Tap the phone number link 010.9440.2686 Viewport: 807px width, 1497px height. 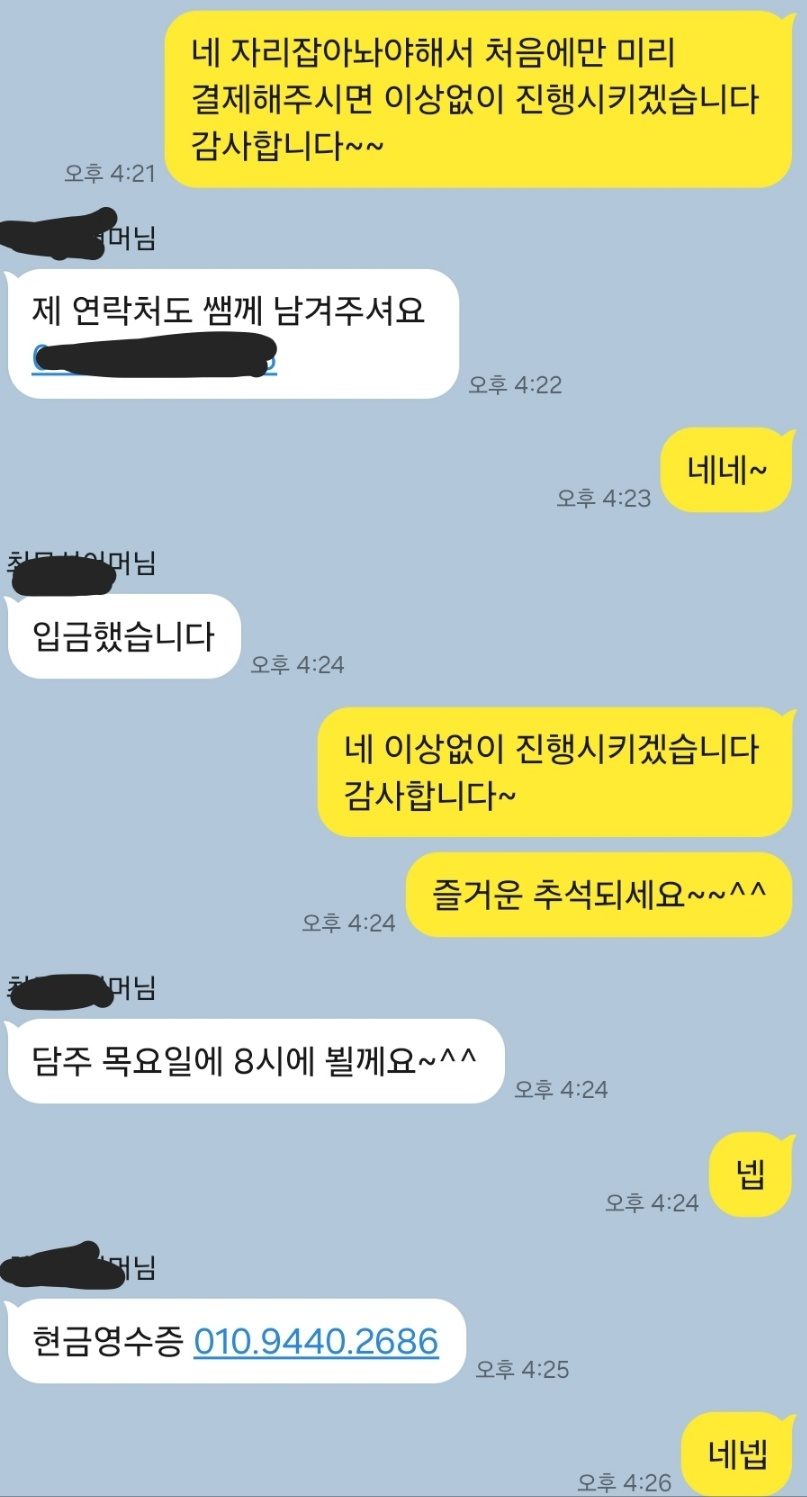coord(316,1340)
